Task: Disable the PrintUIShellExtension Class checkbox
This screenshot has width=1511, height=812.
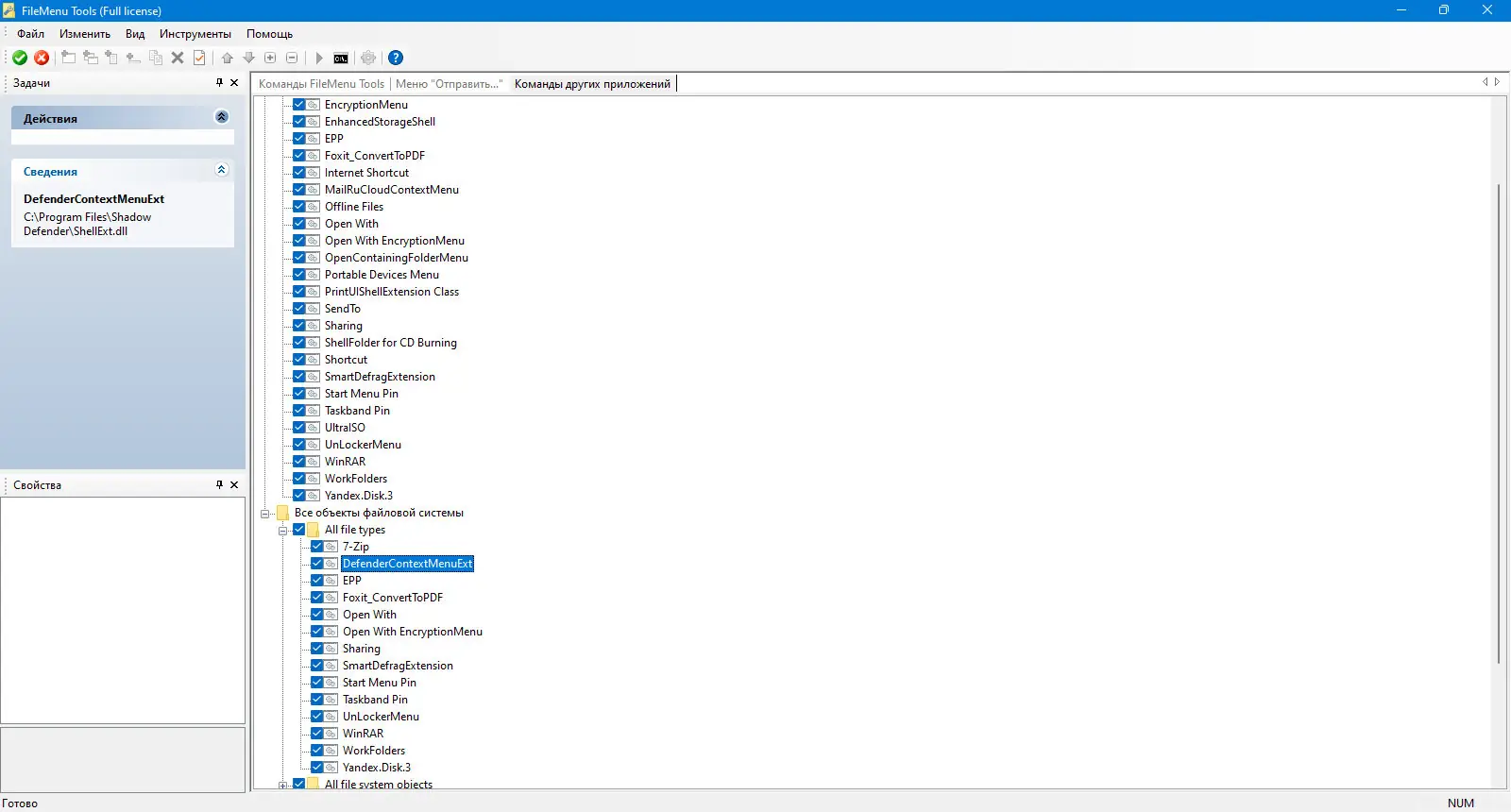Action: [299, 292]
